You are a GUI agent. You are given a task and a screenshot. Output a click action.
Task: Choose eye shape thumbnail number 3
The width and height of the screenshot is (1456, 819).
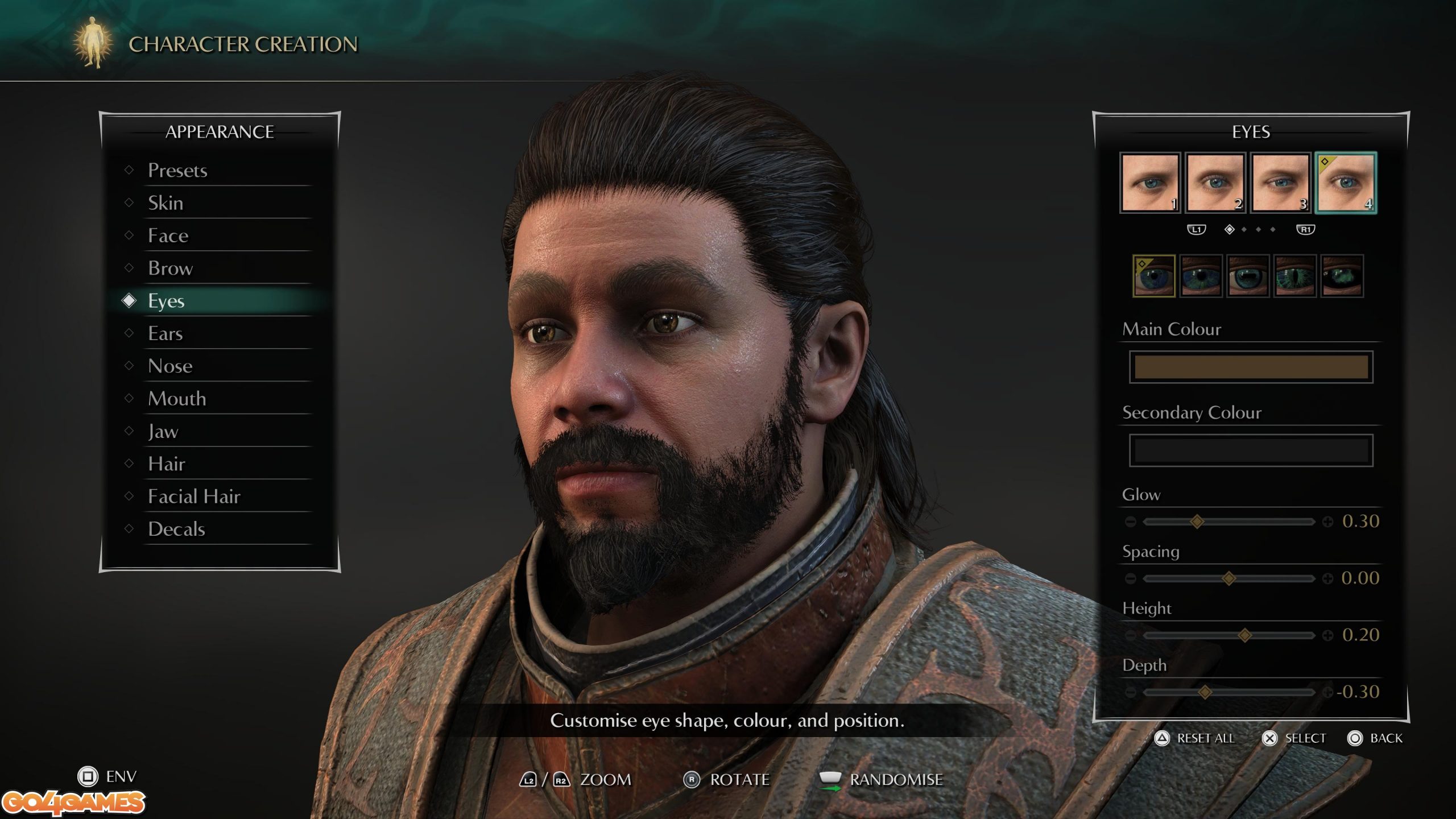click(1280, 183)
